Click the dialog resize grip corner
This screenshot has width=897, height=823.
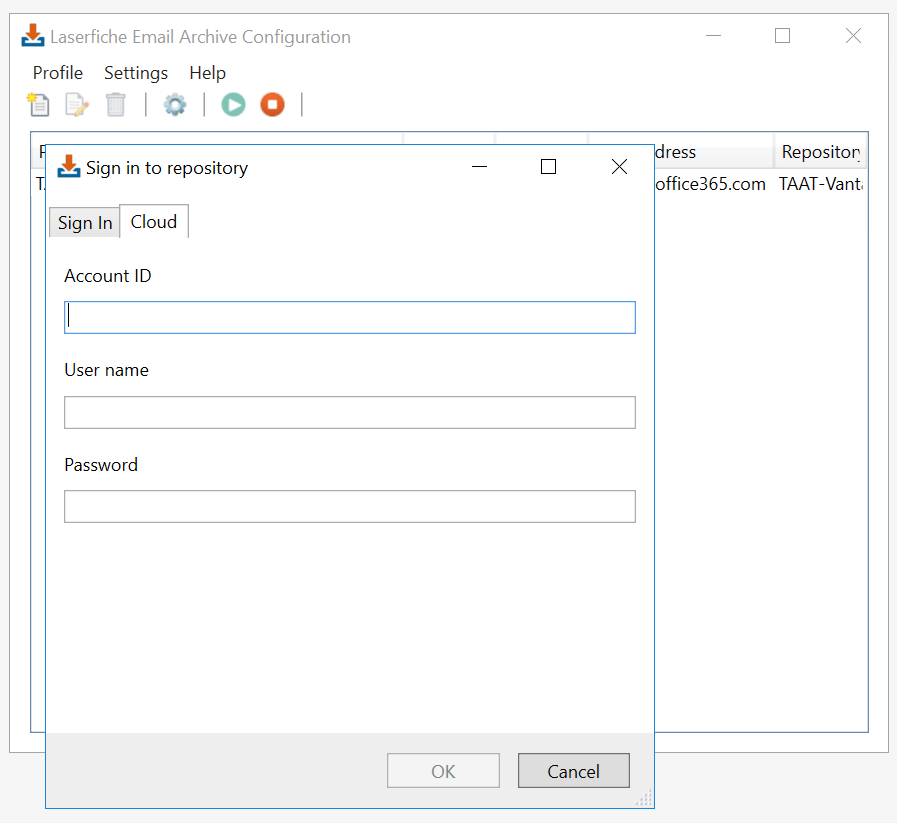click(x=644, y=798)
